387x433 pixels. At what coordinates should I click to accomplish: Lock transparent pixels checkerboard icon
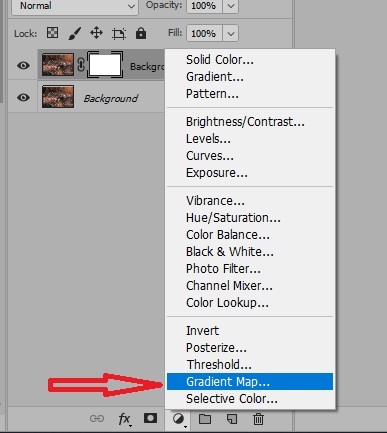click(52, 33)
